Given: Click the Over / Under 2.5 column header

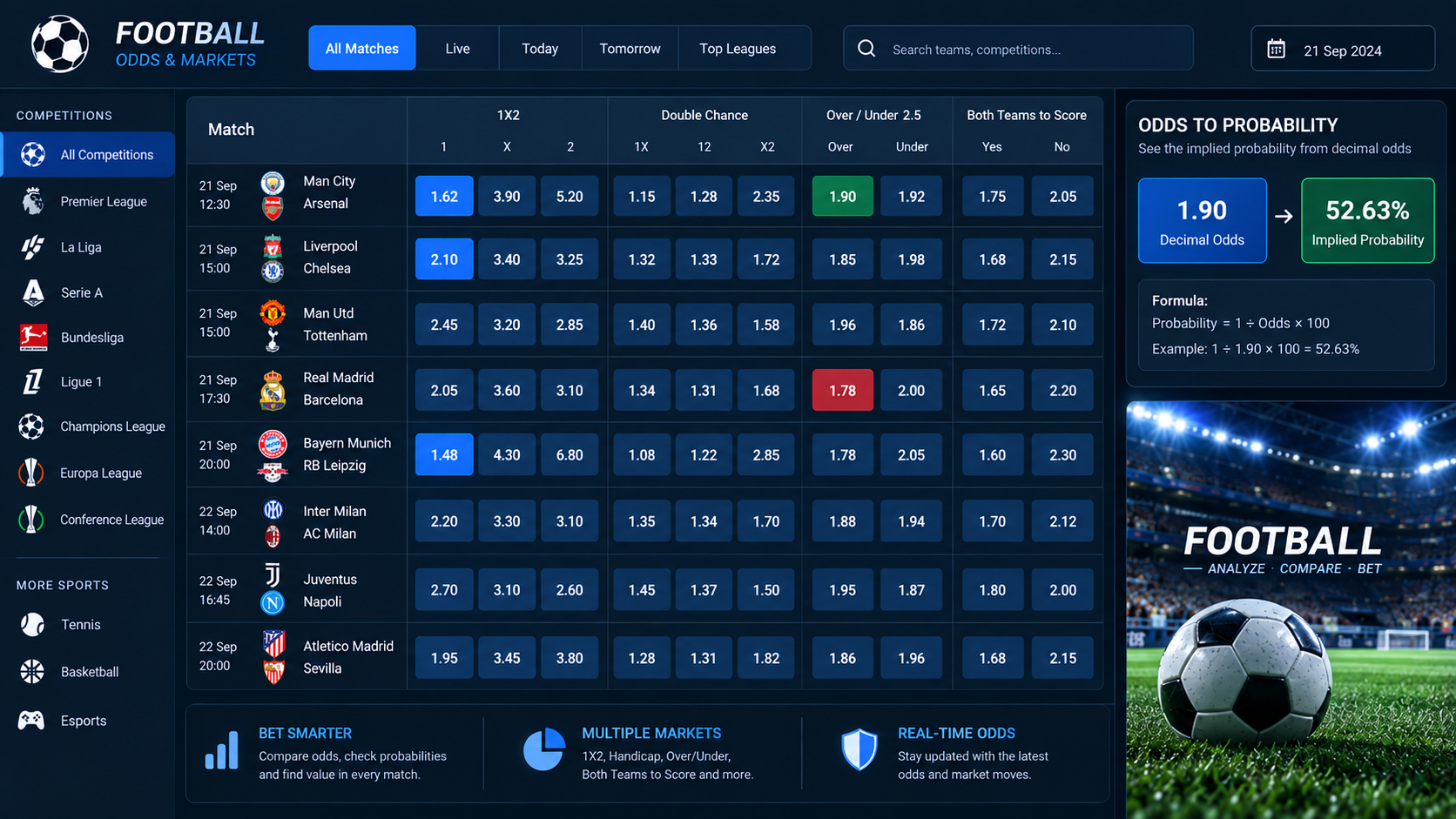Looking at the screenshot, I should point(873,115).
